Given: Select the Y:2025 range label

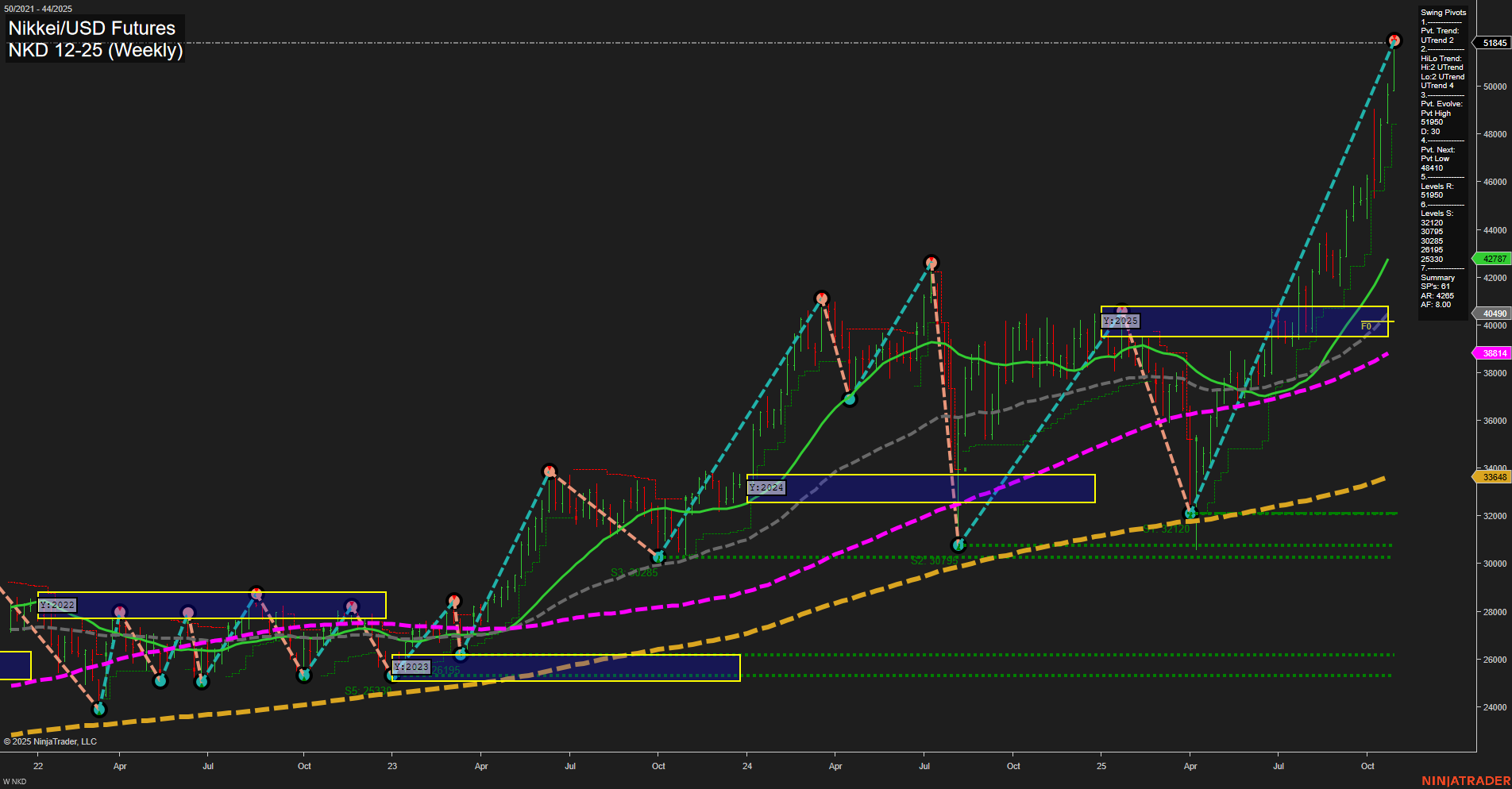Looking at the screenshot, I should (x=1120, y=321).
